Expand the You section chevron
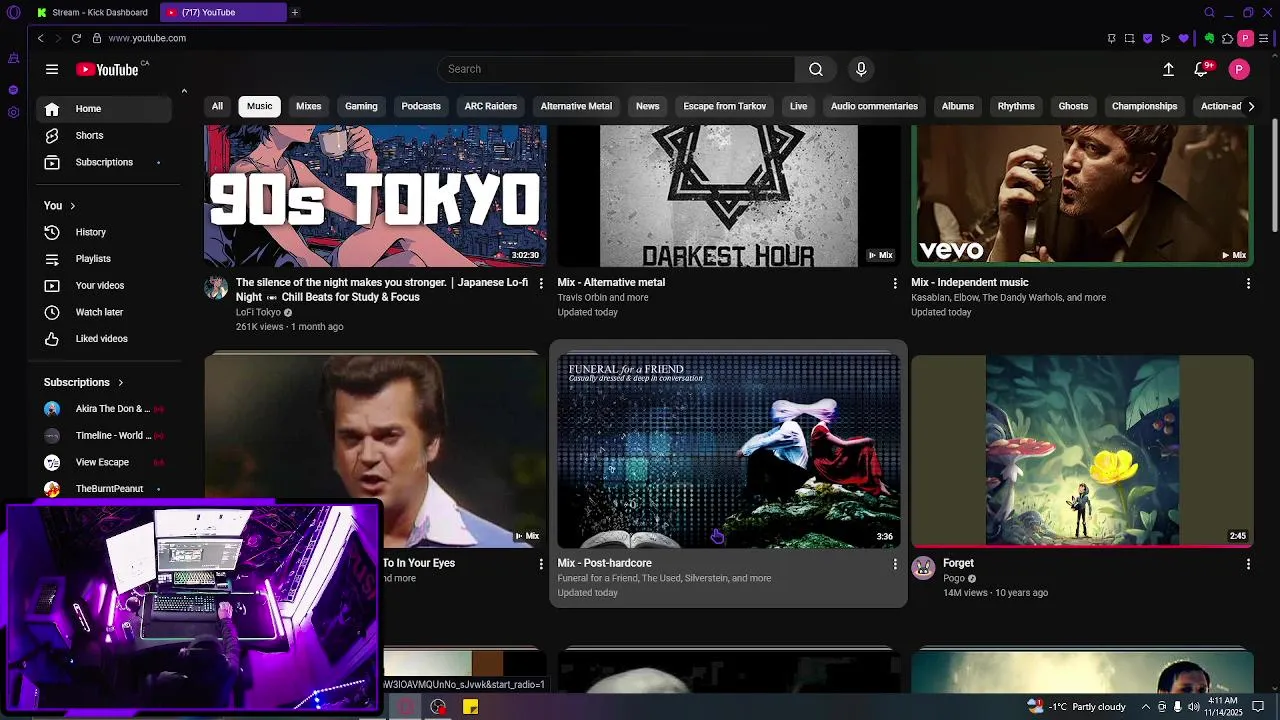Image resolution: width=1280 pixels, height=720 pixels. point(72,206)
